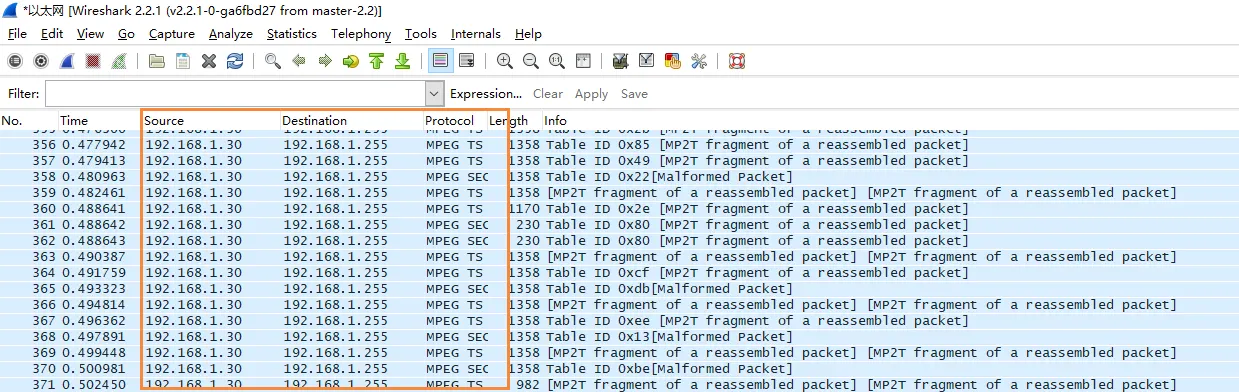The width and height of the screenshot is (1239, 392).
Task: Open the Go menu
Action: pos(126,34)
